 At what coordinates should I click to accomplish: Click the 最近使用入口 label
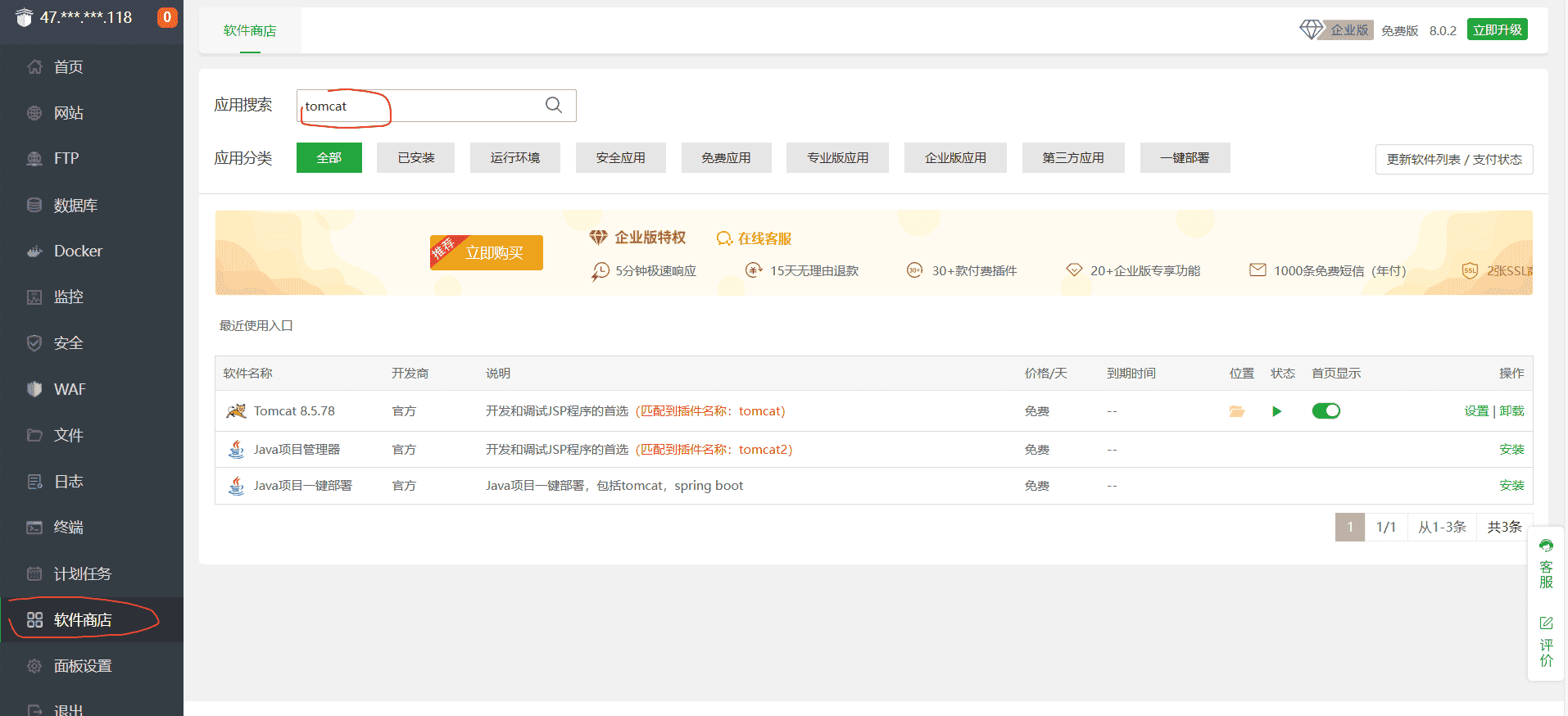256,325
